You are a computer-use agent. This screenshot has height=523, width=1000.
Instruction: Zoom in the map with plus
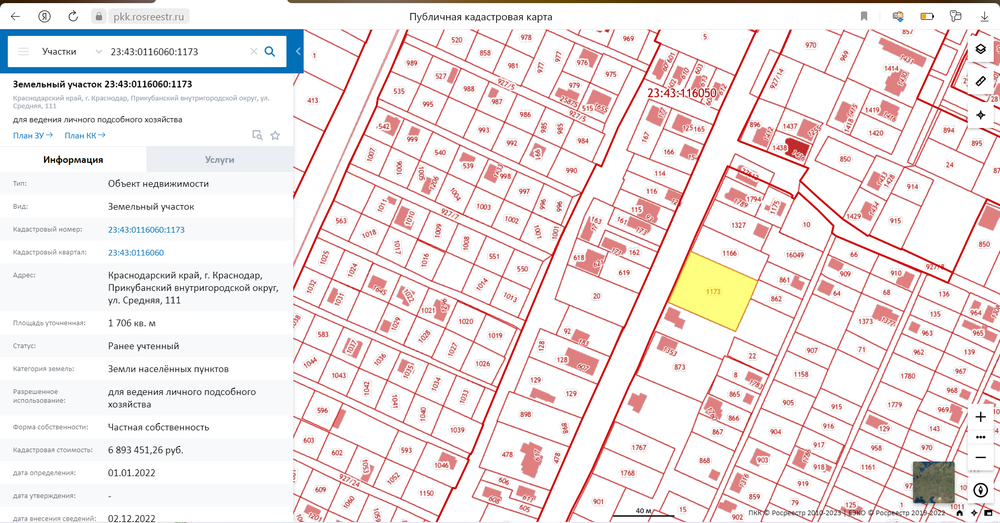(x=980, y=416)
